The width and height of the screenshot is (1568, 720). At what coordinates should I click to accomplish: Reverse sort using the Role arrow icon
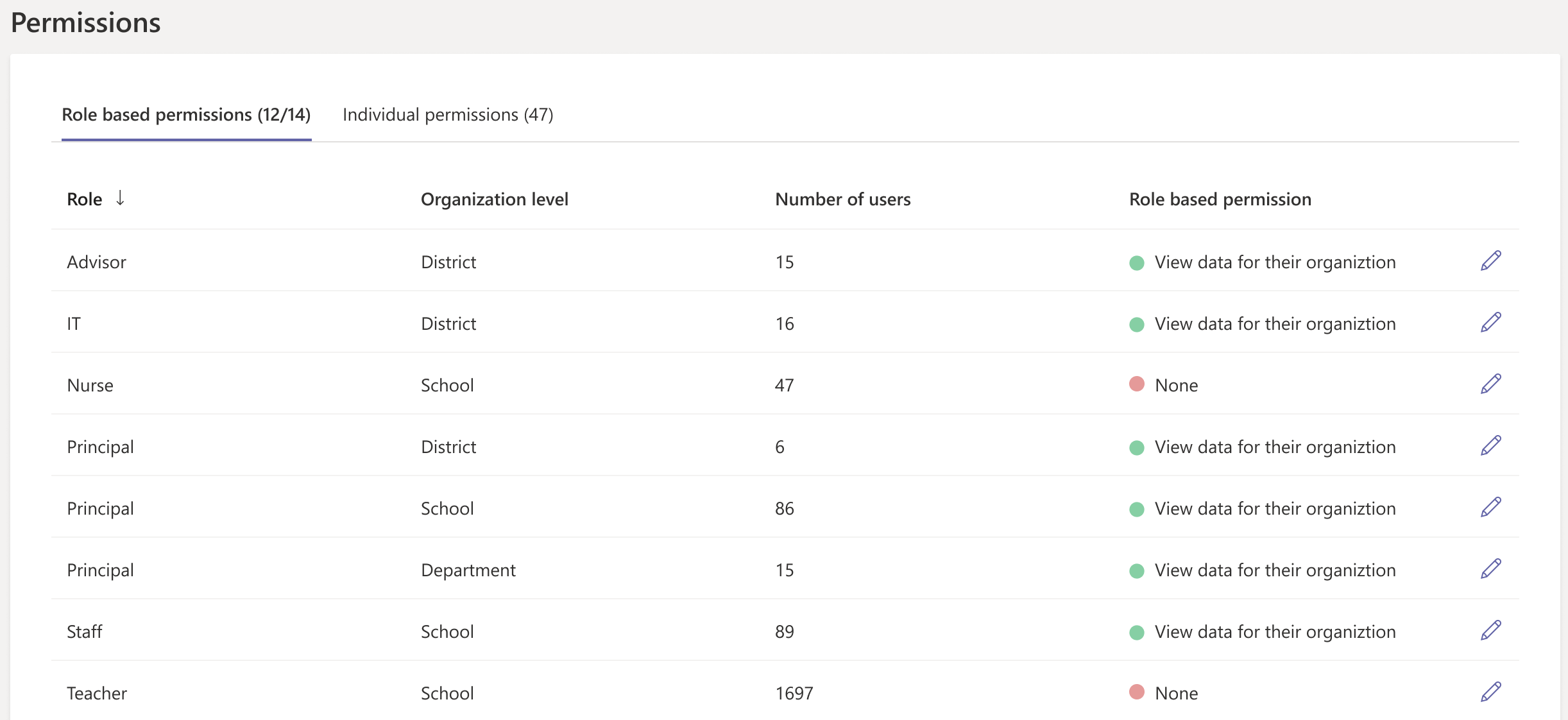(120, 198)
